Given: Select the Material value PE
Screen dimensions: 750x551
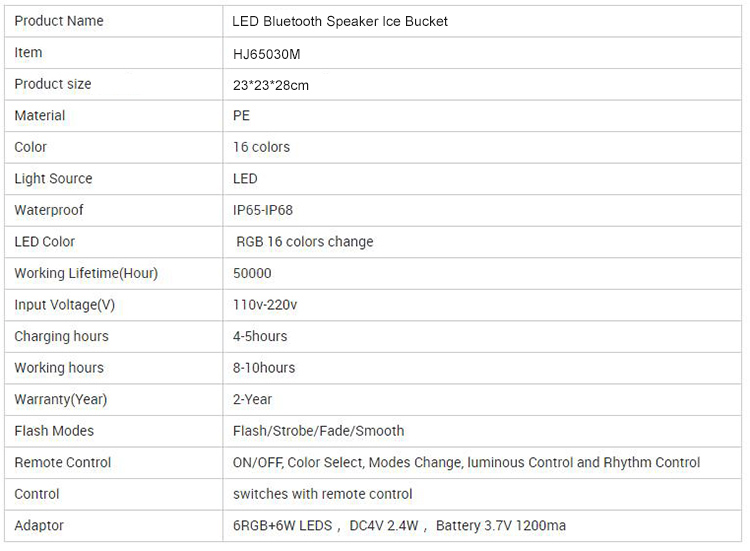Looking at the screenshot, I should (241, 116).
